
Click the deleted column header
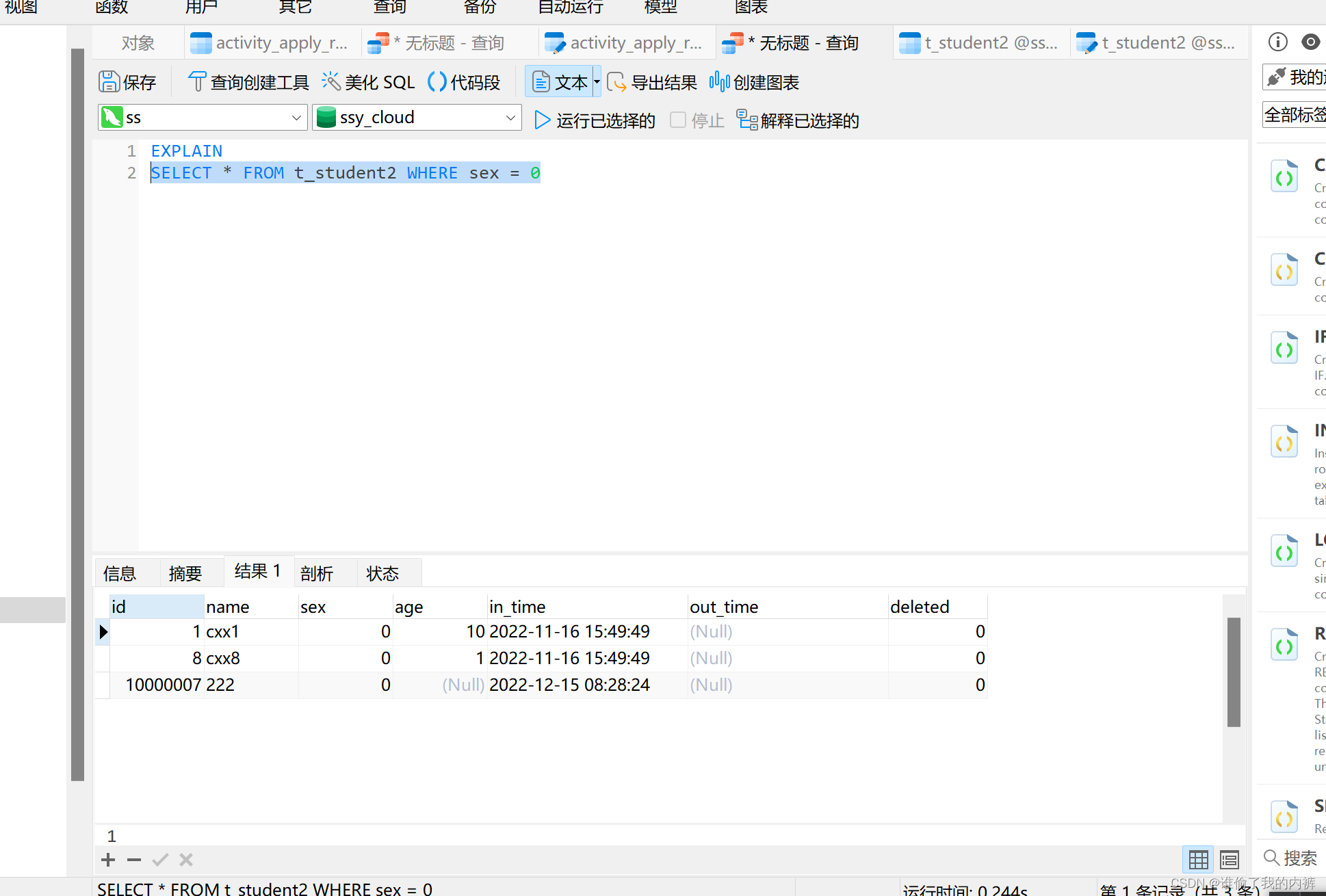point(937,607)
